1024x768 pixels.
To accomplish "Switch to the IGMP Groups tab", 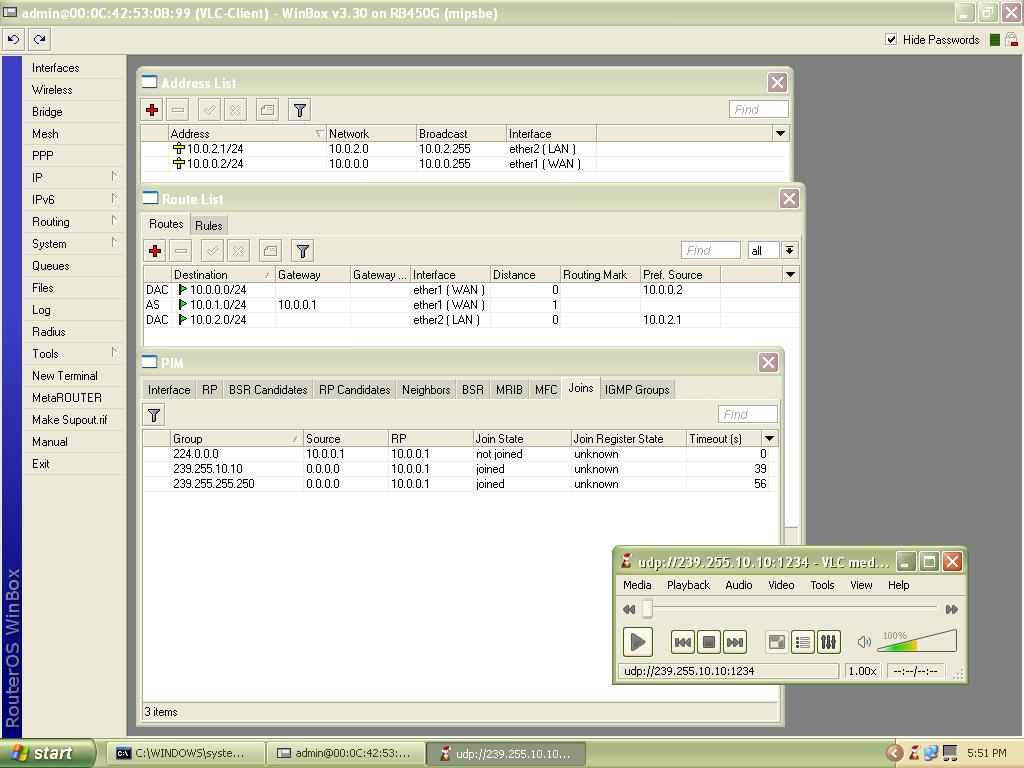I will click(636, 390).
